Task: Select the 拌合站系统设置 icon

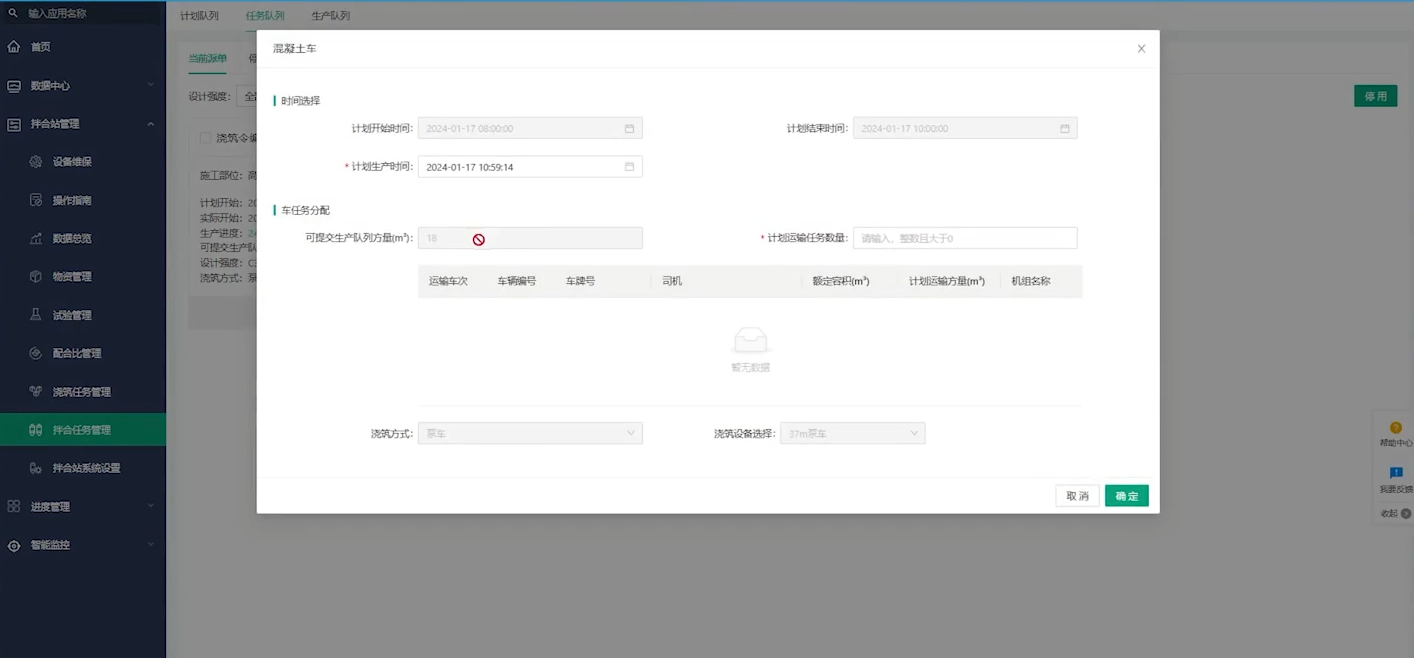Action: (36, 468)
